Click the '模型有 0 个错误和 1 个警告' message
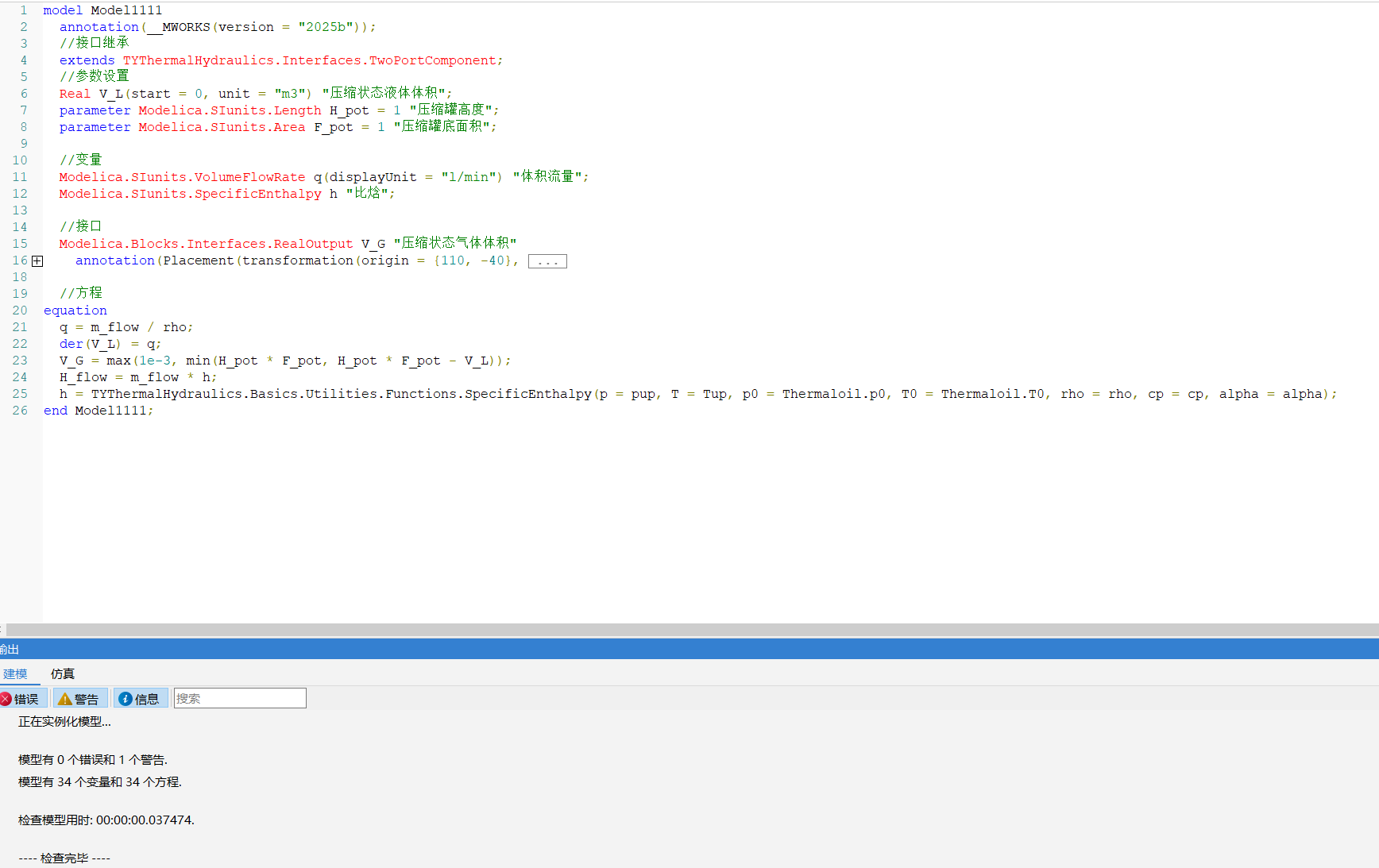 pyautogui.click(x=93, y=760)
